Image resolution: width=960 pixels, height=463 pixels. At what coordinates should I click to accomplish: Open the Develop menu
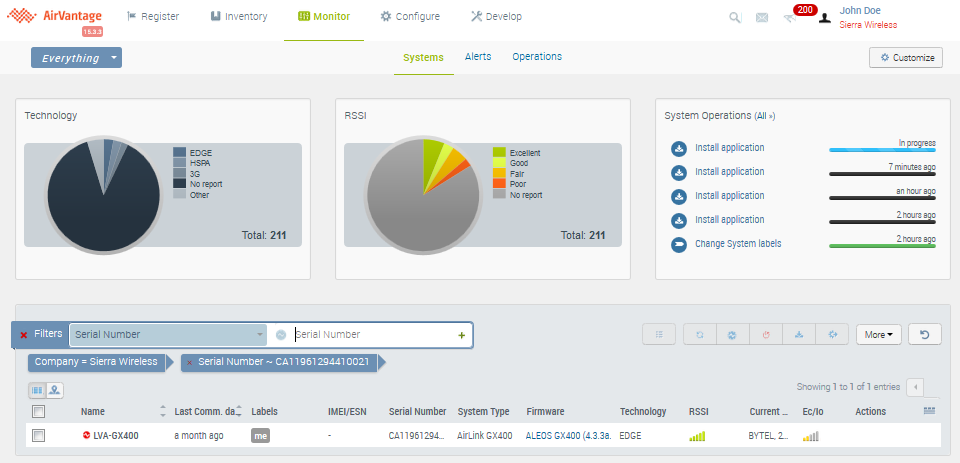(x=496, y=17)
